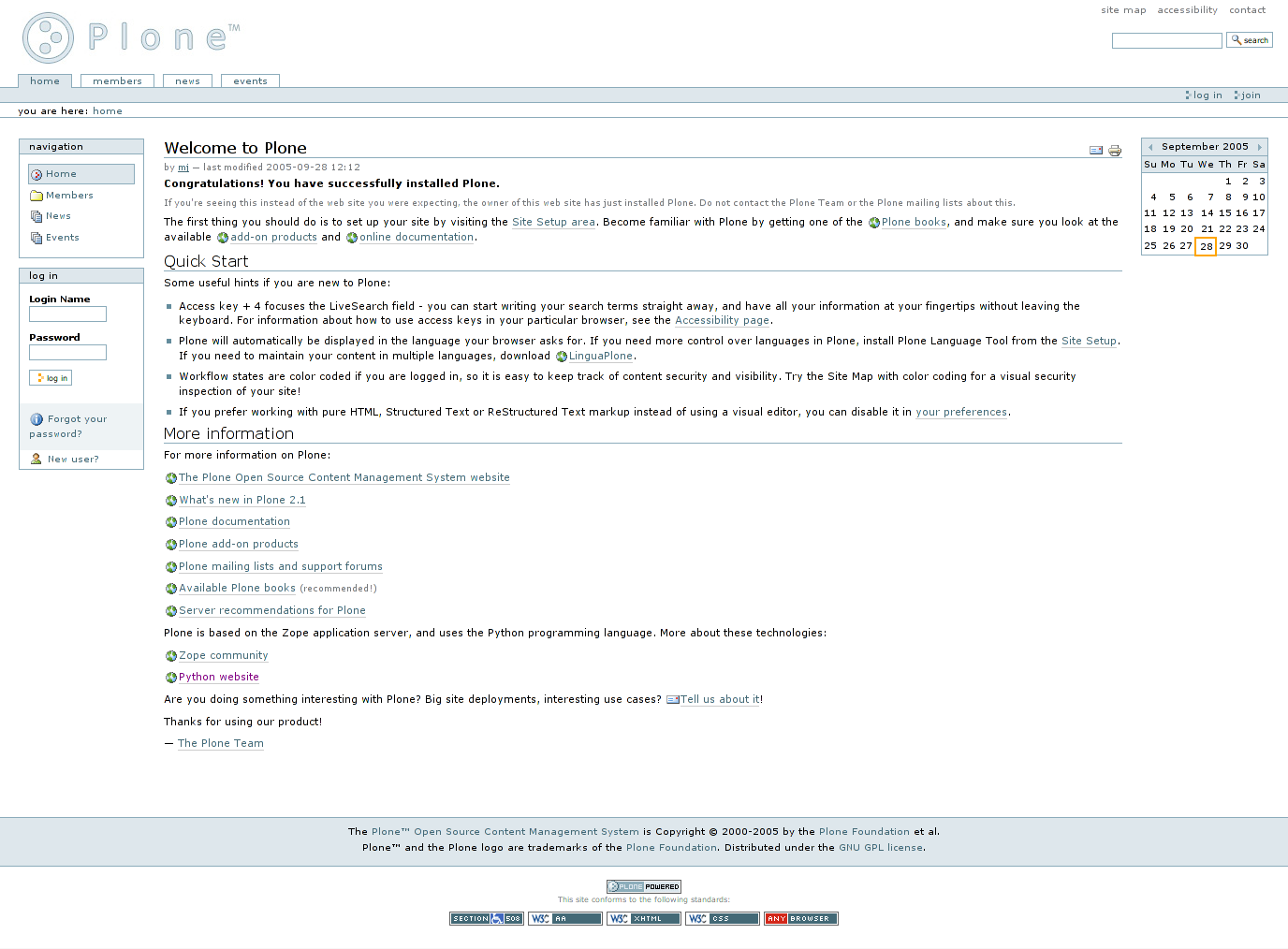Go to next month in calendar

tap(1259, 147)
